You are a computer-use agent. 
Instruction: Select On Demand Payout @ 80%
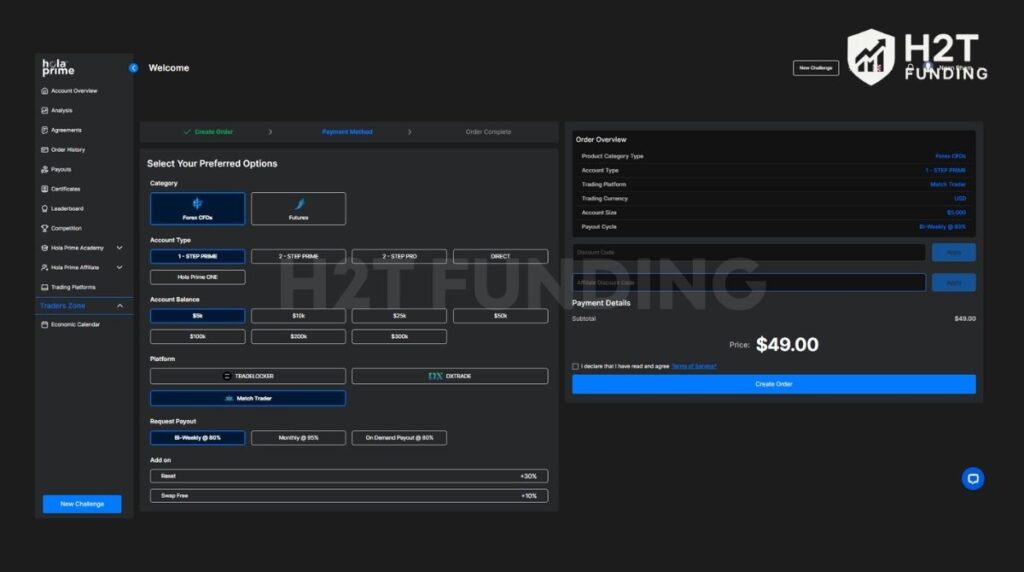coord(399,437)
